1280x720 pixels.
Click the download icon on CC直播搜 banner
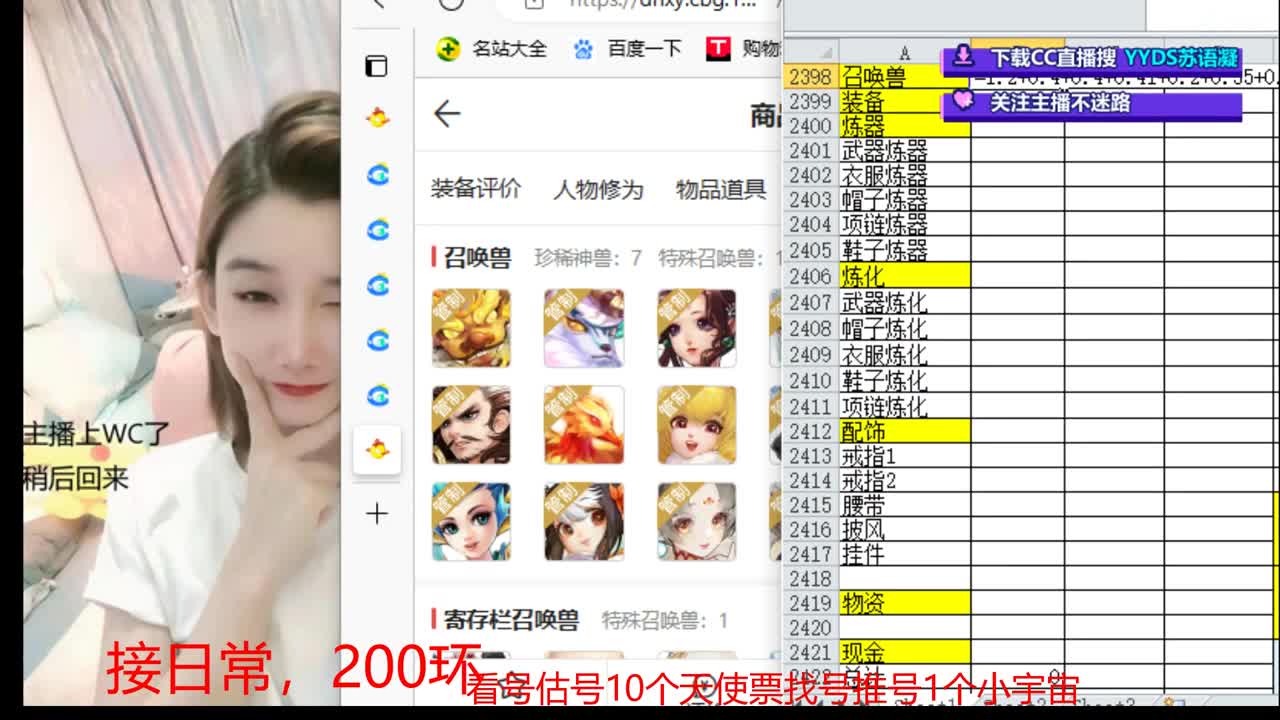click(x=964, y=59)
